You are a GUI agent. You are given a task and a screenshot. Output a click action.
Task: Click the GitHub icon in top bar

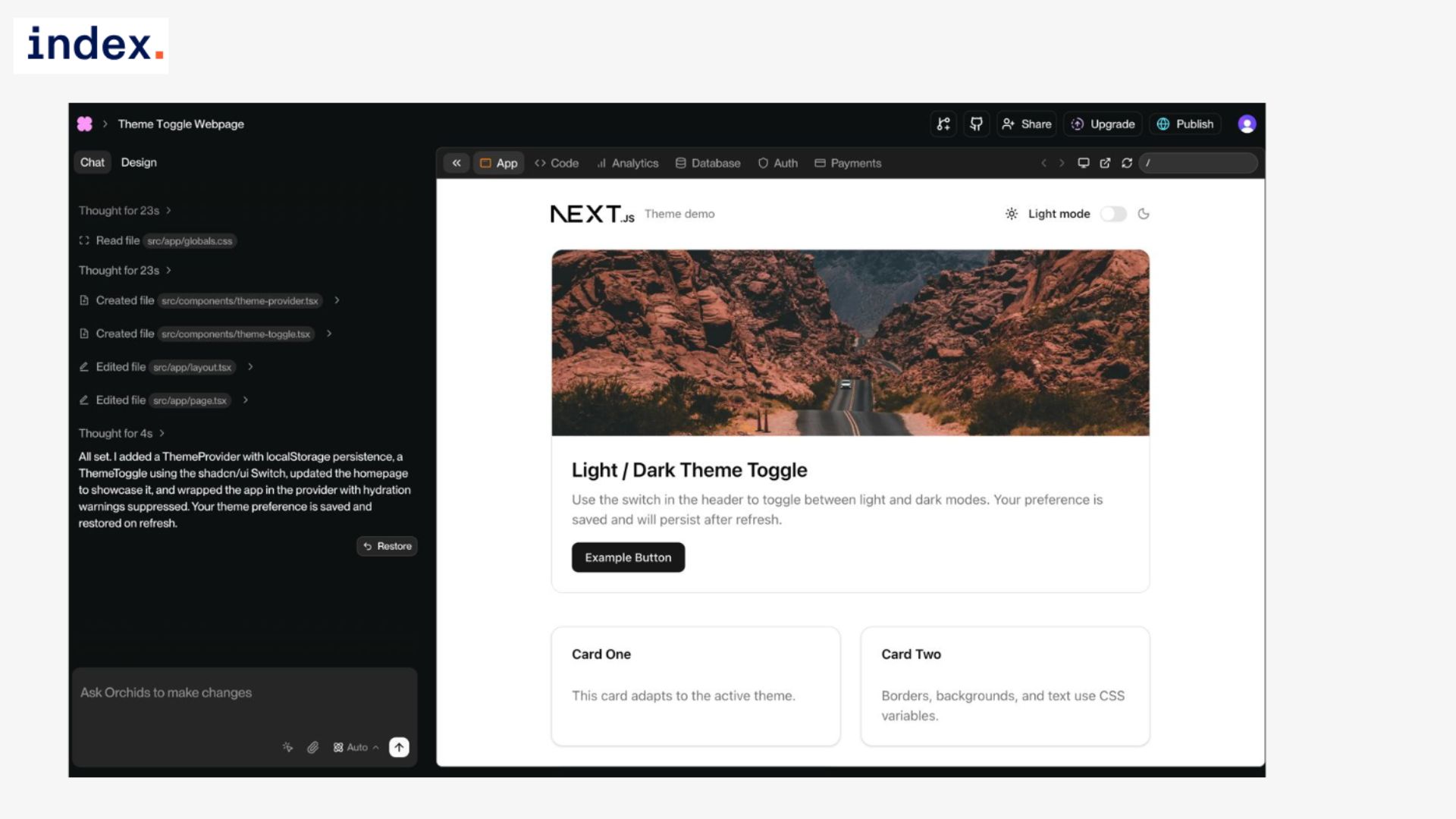coord(976,124)
